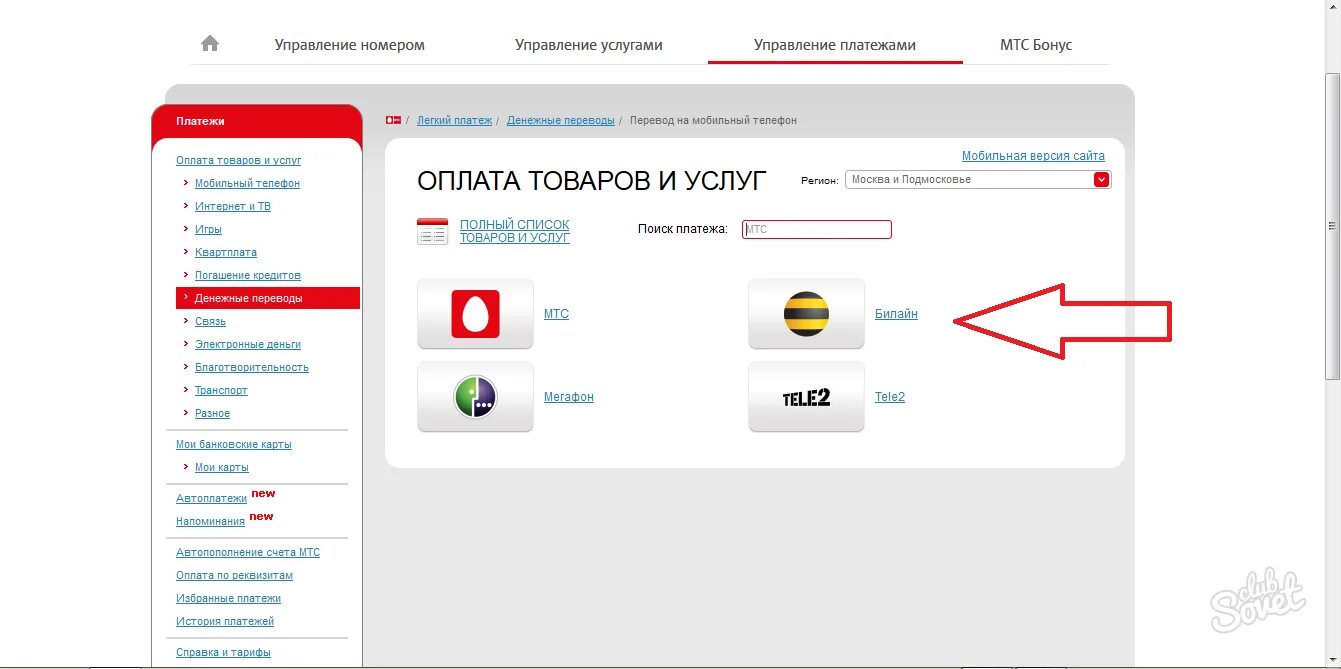Image resolution: width=1341 pixels, height=669 pixels.
Task: Open the Мои карты link
Action: 222,467
